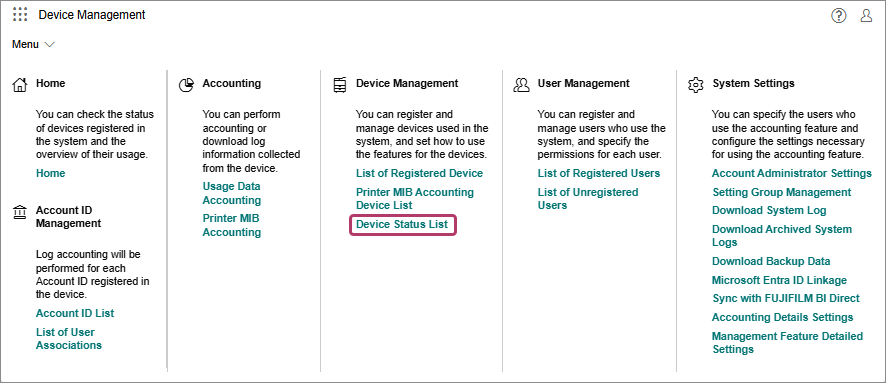
Task: Open Printer MIB Accounting Device List
Action: point(415,198)
